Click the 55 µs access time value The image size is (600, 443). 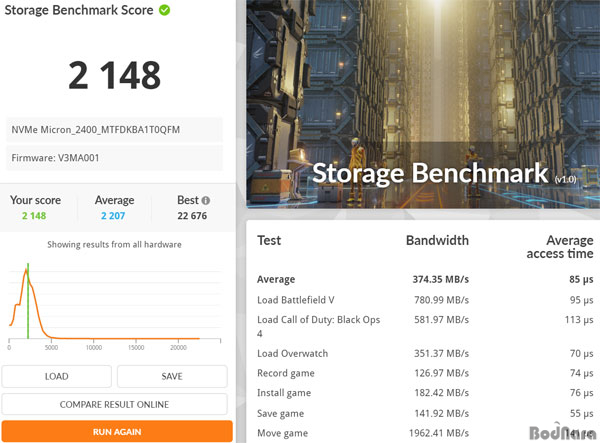(x=582, y=414)
